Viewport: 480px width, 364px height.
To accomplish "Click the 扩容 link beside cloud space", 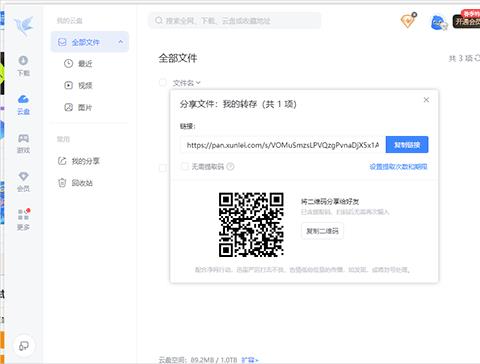I will pyautogui.click(x=250, y=360).
